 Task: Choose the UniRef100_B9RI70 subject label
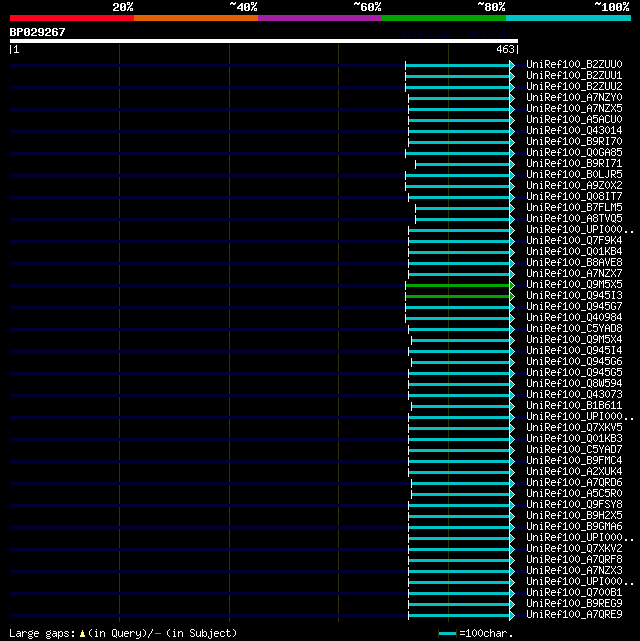[574, 142]
